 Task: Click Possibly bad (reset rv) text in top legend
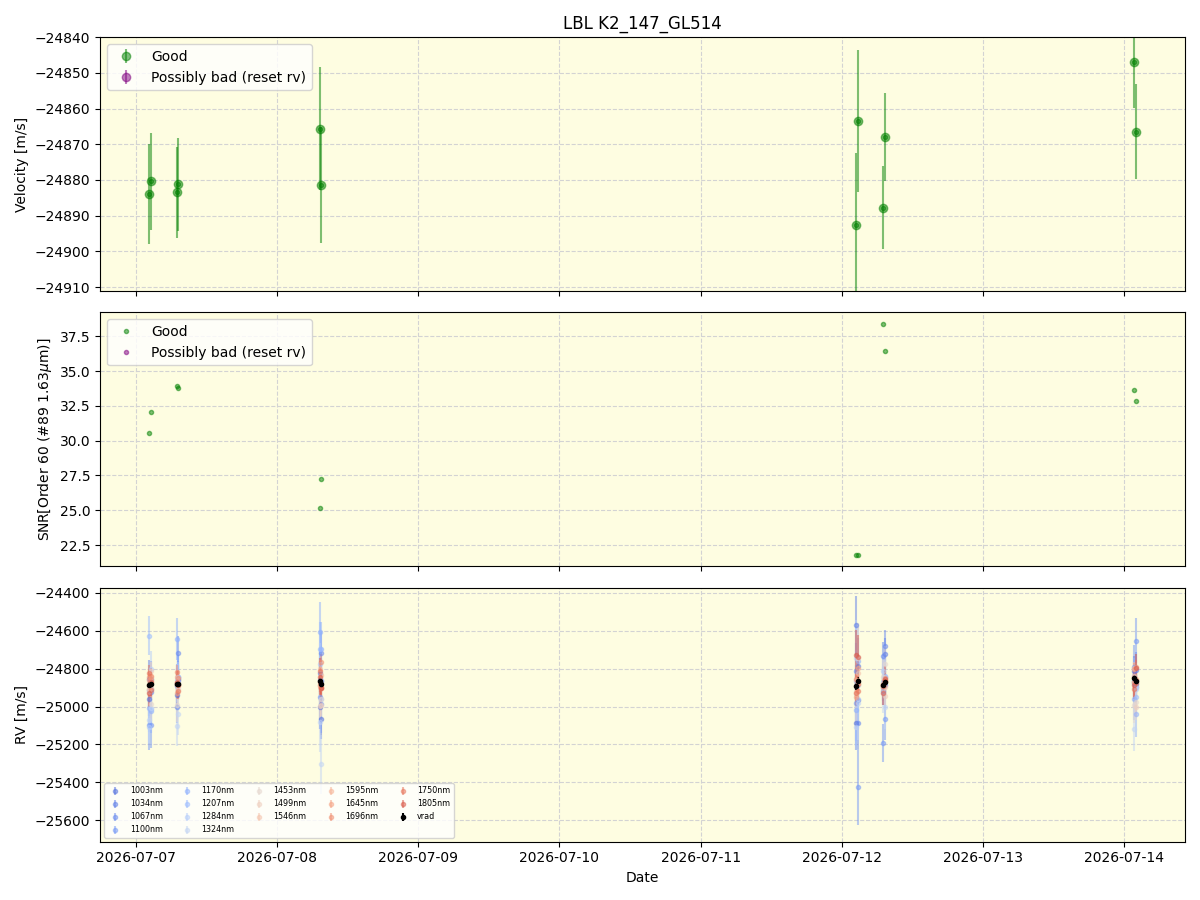pos(228,77)
